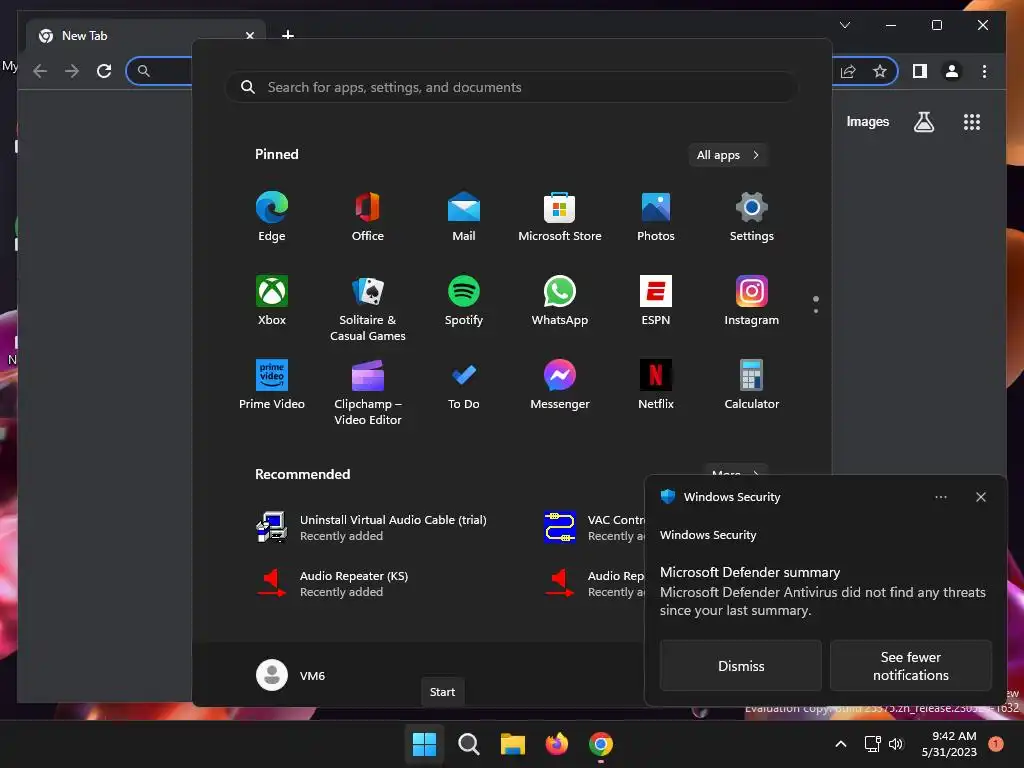1024x768 pixels.
Task: Show hidden system tray icons
Action: pos(840,744)
